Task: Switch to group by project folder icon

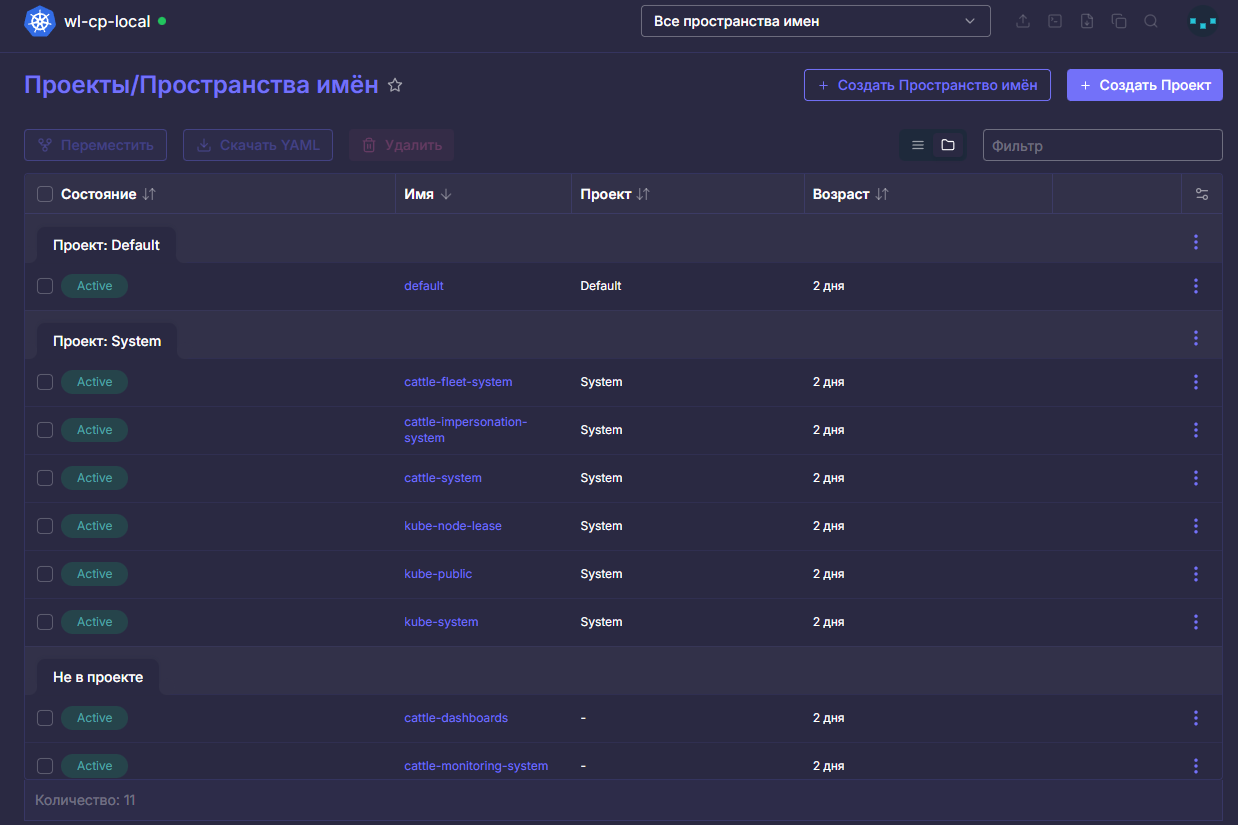Action: pos(948,145)
